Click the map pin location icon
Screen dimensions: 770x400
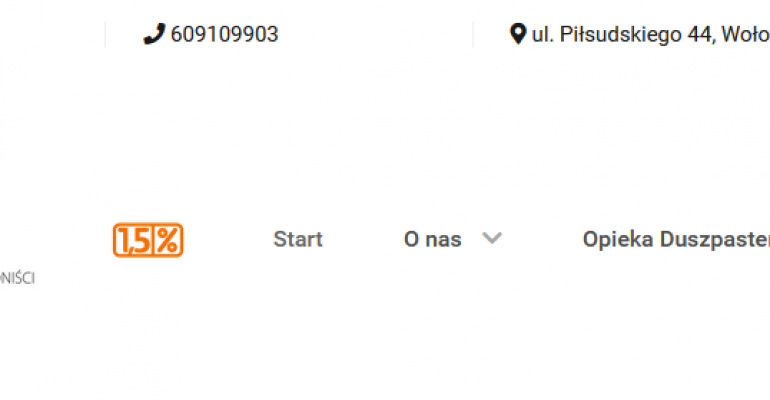(x=518, y=34)
